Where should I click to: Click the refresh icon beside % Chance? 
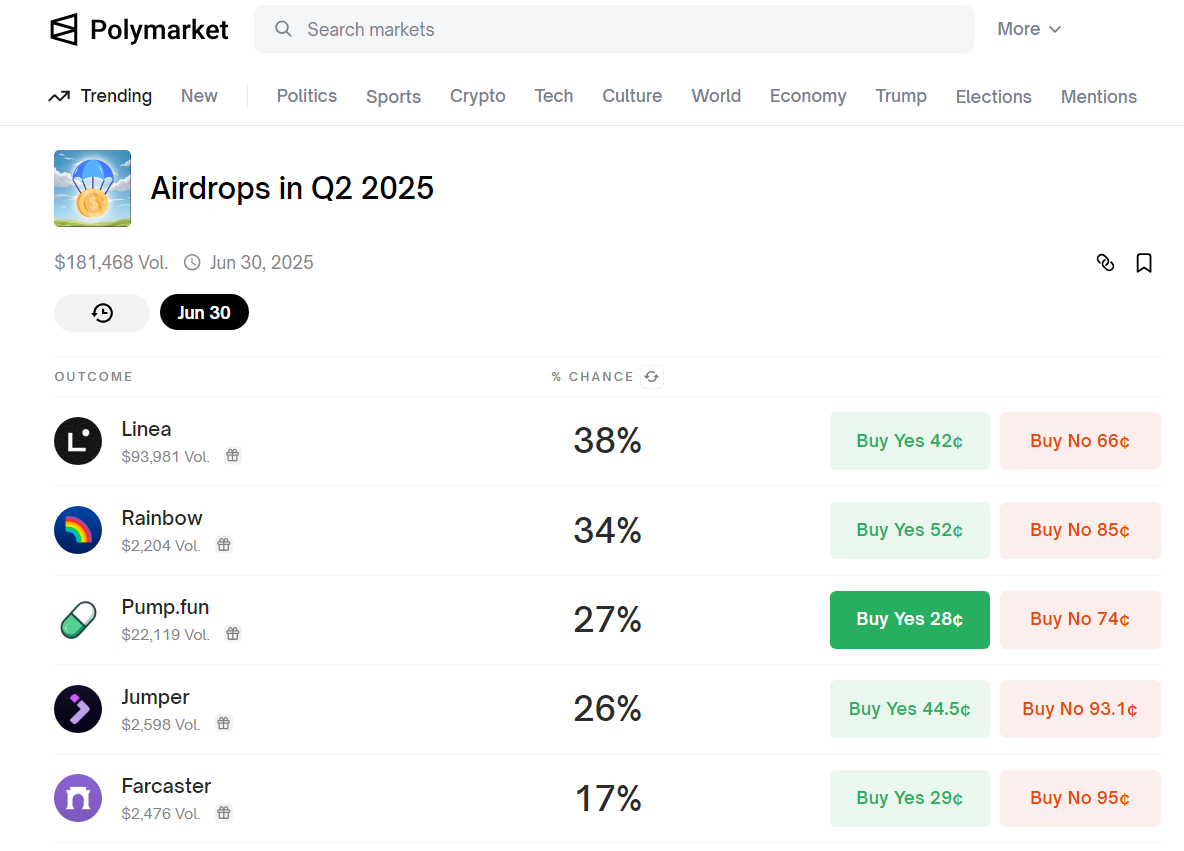(x=652, y=377)
